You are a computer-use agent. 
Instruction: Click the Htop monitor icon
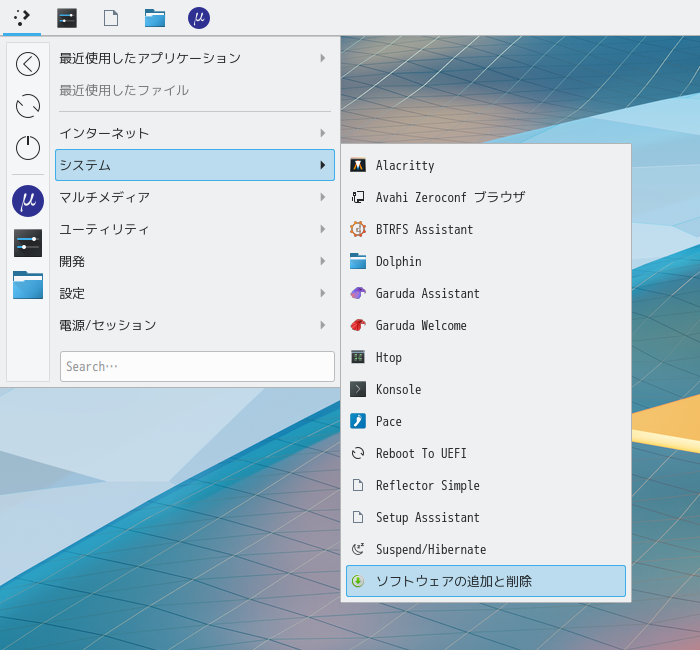coord(358,357)
